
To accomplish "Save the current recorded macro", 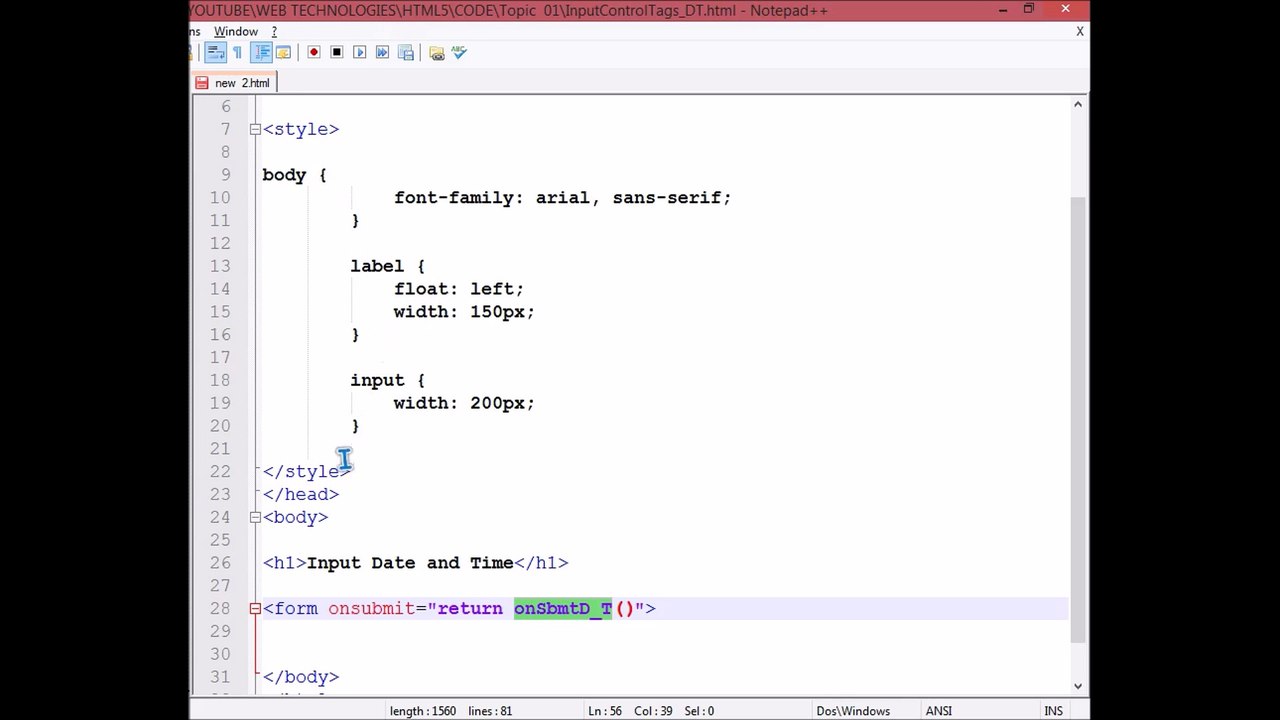I will (x=405, y=52).
